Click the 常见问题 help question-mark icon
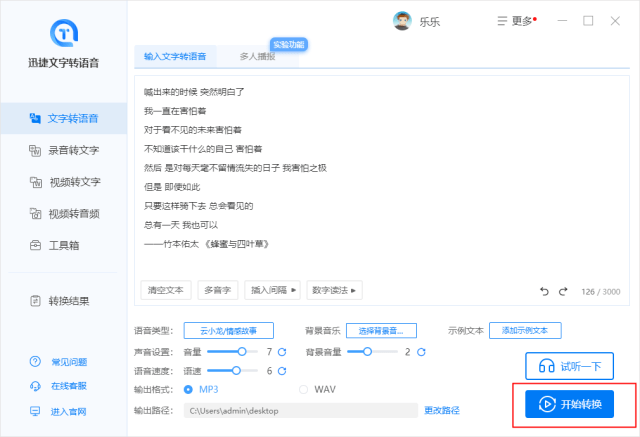This screenshot has height=437, width=640. pos(35,362)
